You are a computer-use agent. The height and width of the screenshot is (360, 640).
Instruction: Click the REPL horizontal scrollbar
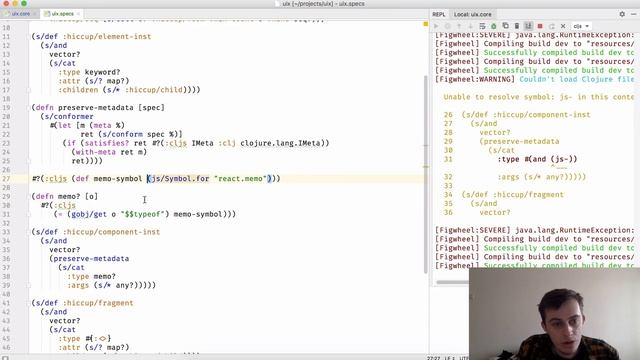click(x=452, y=282)
